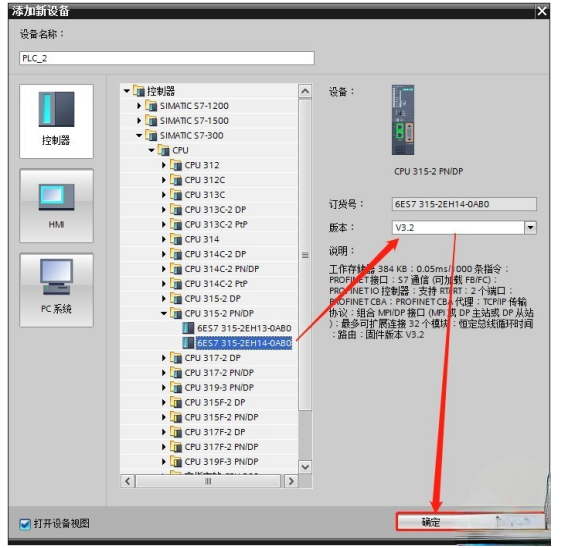574x548 pixels.
Task: Click the SIMATIC S7-1200 folder icon
Action: (151, 106)
